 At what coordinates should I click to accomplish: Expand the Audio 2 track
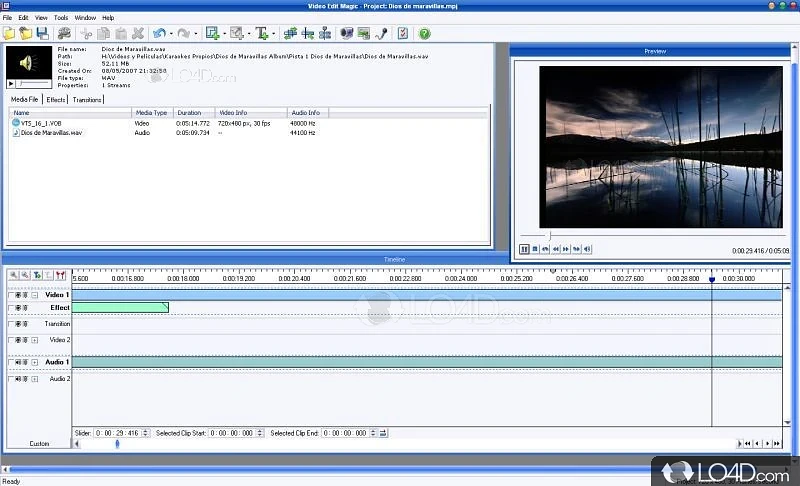tap(35, 379)
